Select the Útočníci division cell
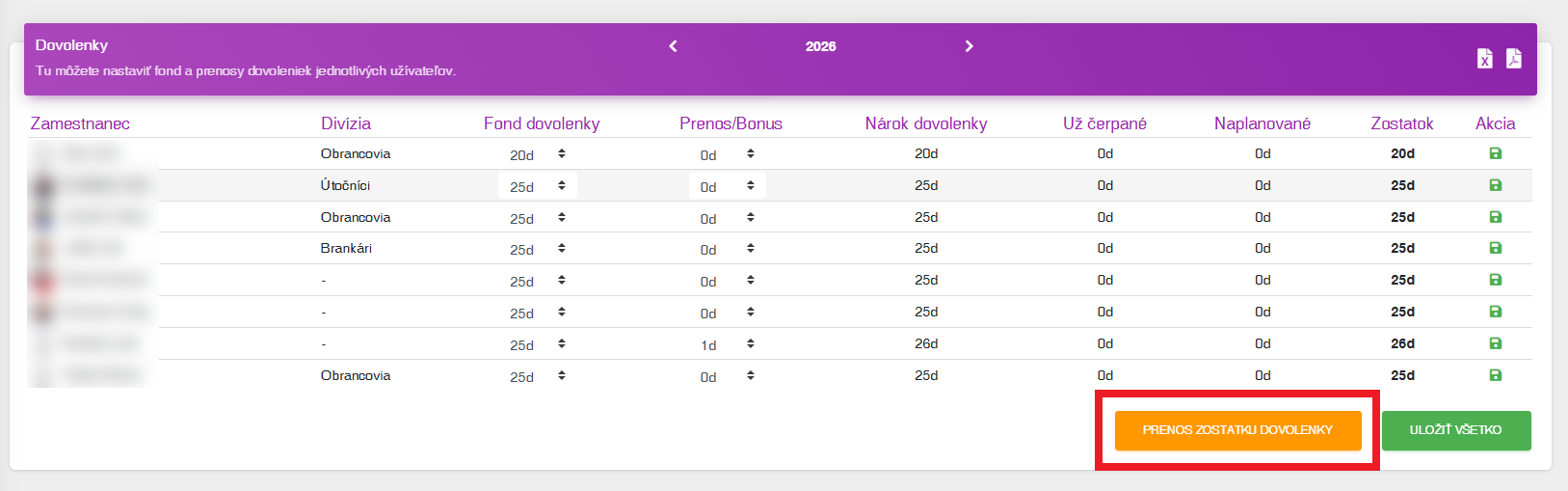Screen dimensions: 1568x491 [345, 185]
